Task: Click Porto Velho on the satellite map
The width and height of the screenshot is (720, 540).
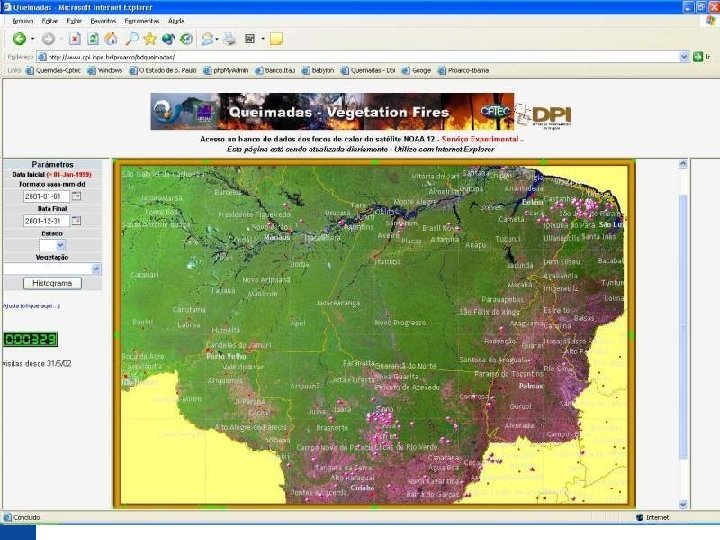Action: tap(226, 356)
